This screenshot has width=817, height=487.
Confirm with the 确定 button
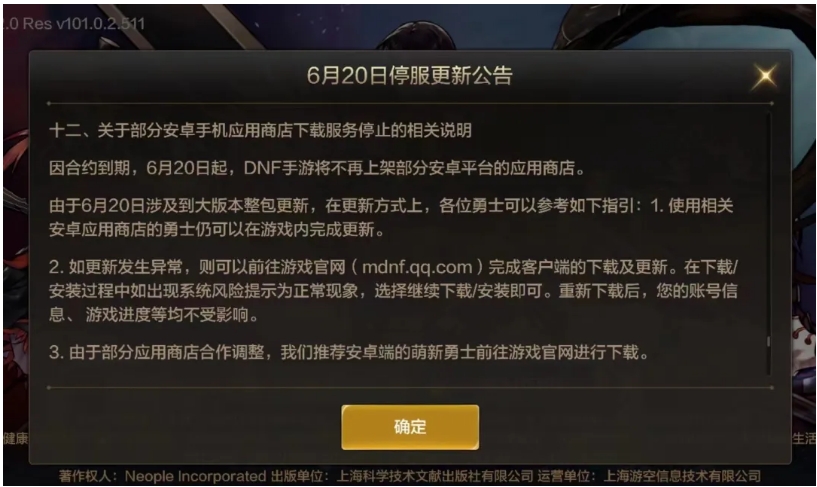pos(410,427)
